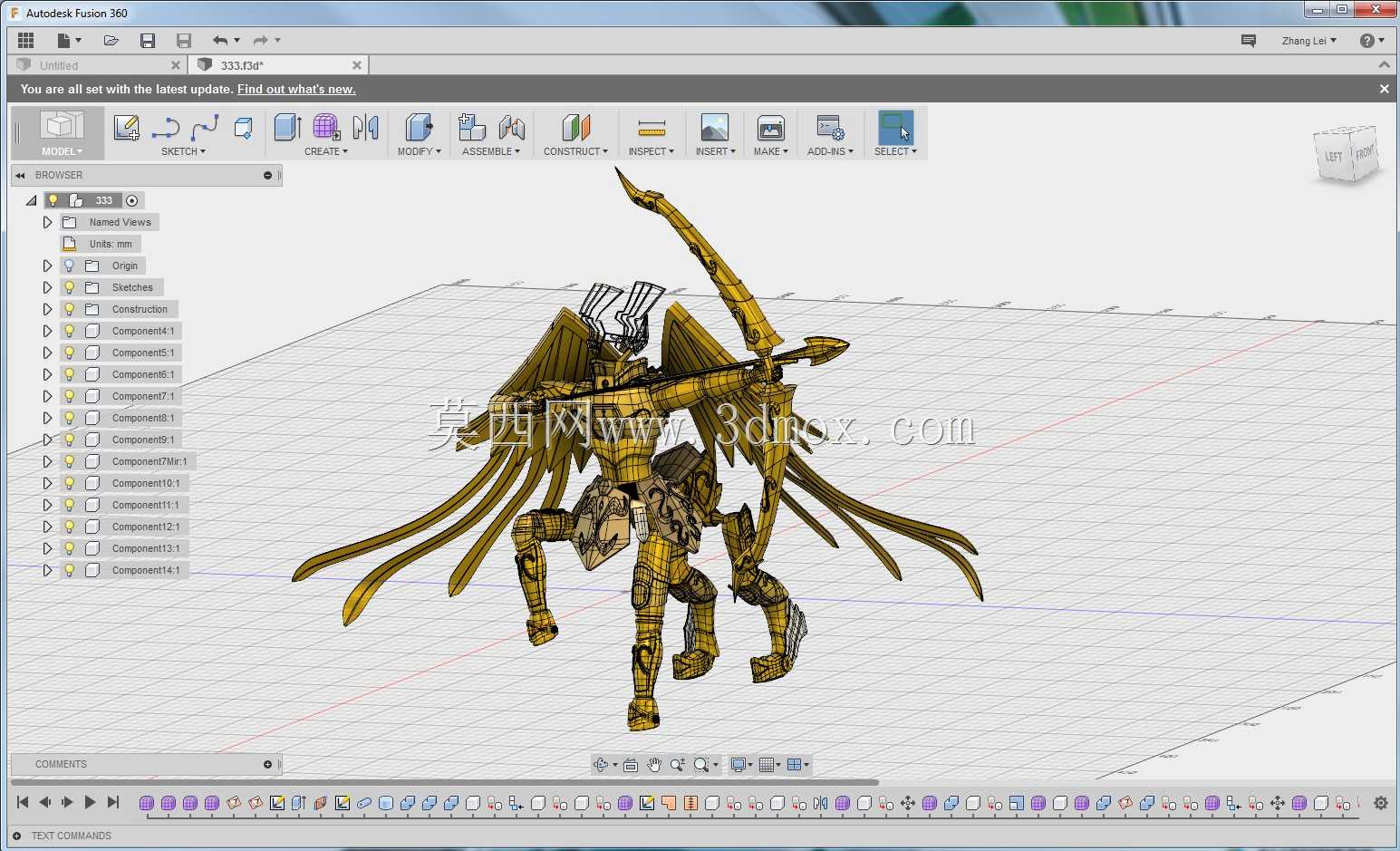Save the document with the floppy icon
1400x851 pixels.
pos(148,40)
